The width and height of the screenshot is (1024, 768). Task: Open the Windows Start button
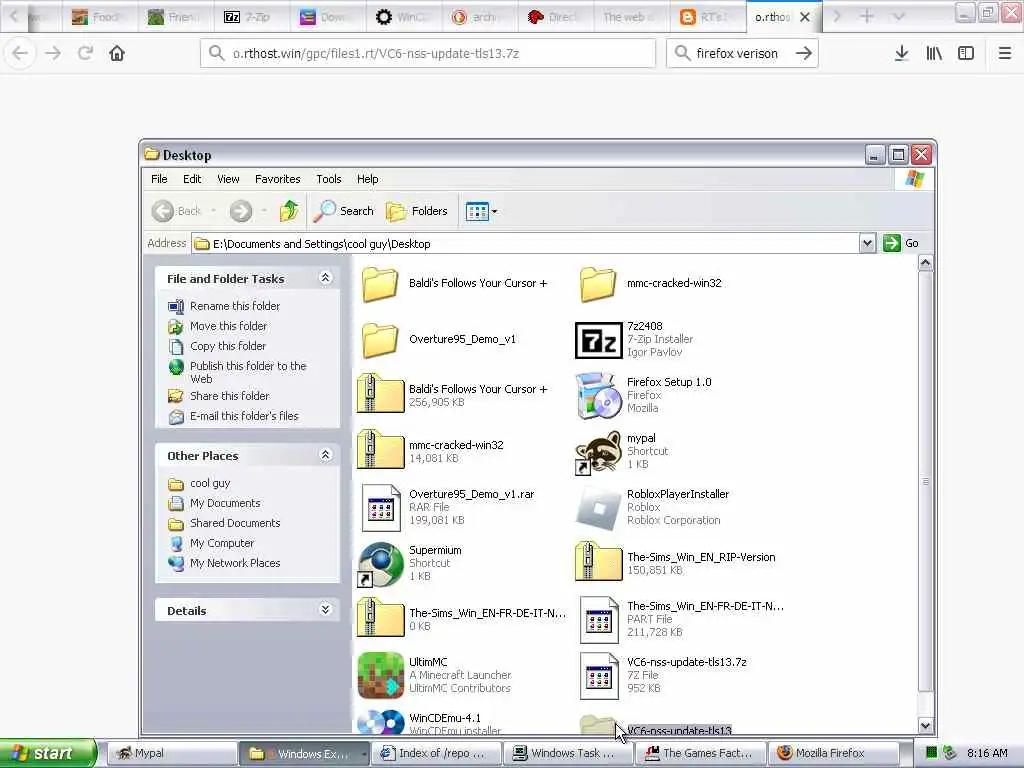coord(47,753)
